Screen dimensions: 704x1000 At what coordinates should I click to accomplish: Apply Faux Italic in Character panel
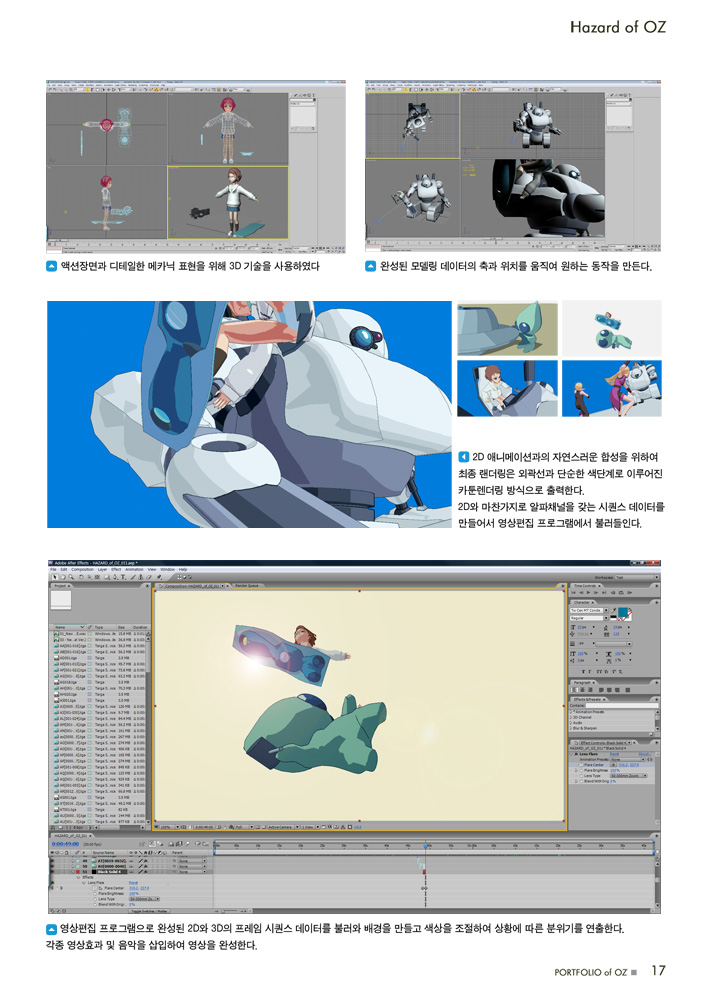[x=590, y=672]
